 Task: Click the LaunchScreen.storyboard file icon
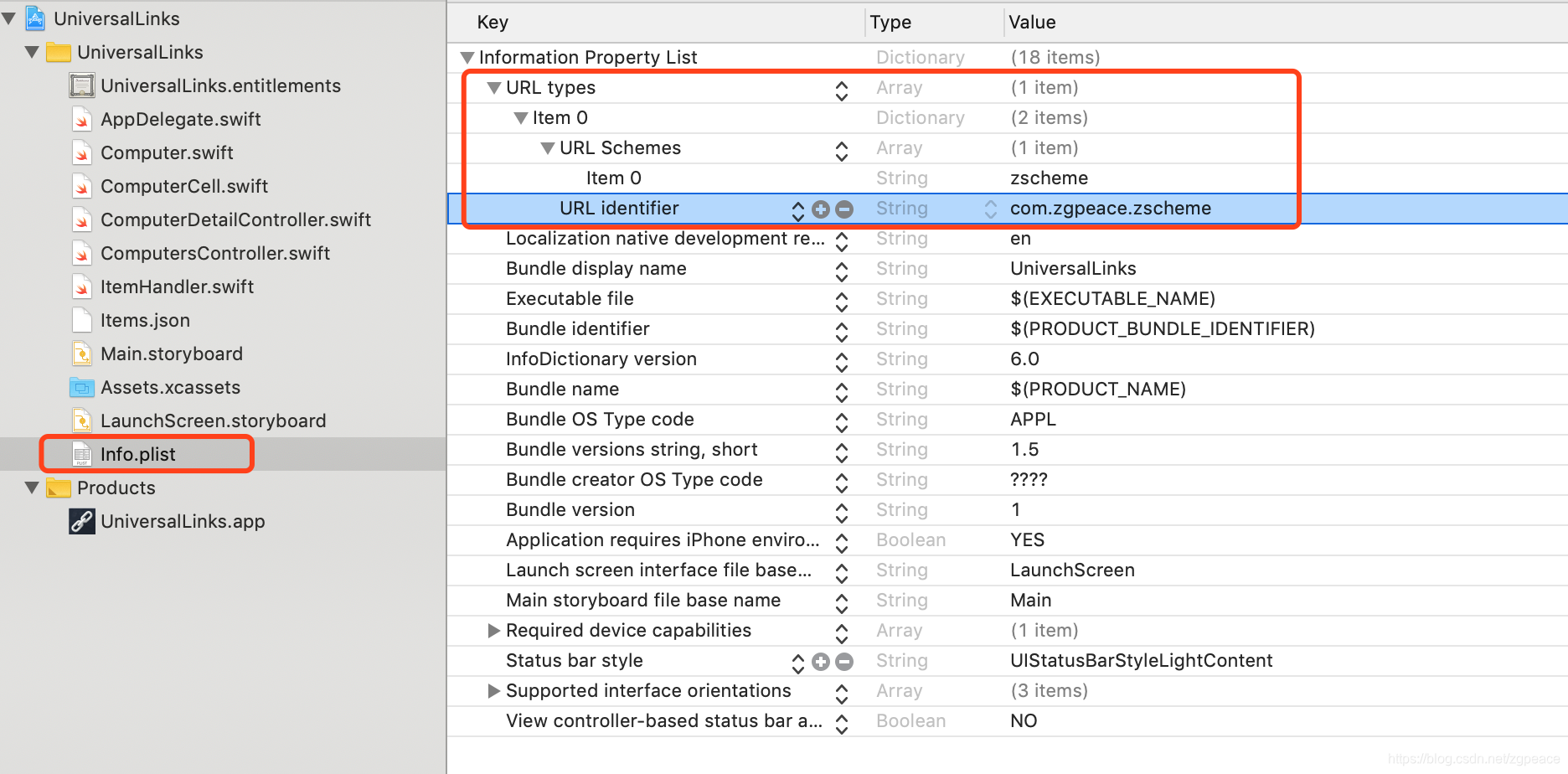click(82, 421)
